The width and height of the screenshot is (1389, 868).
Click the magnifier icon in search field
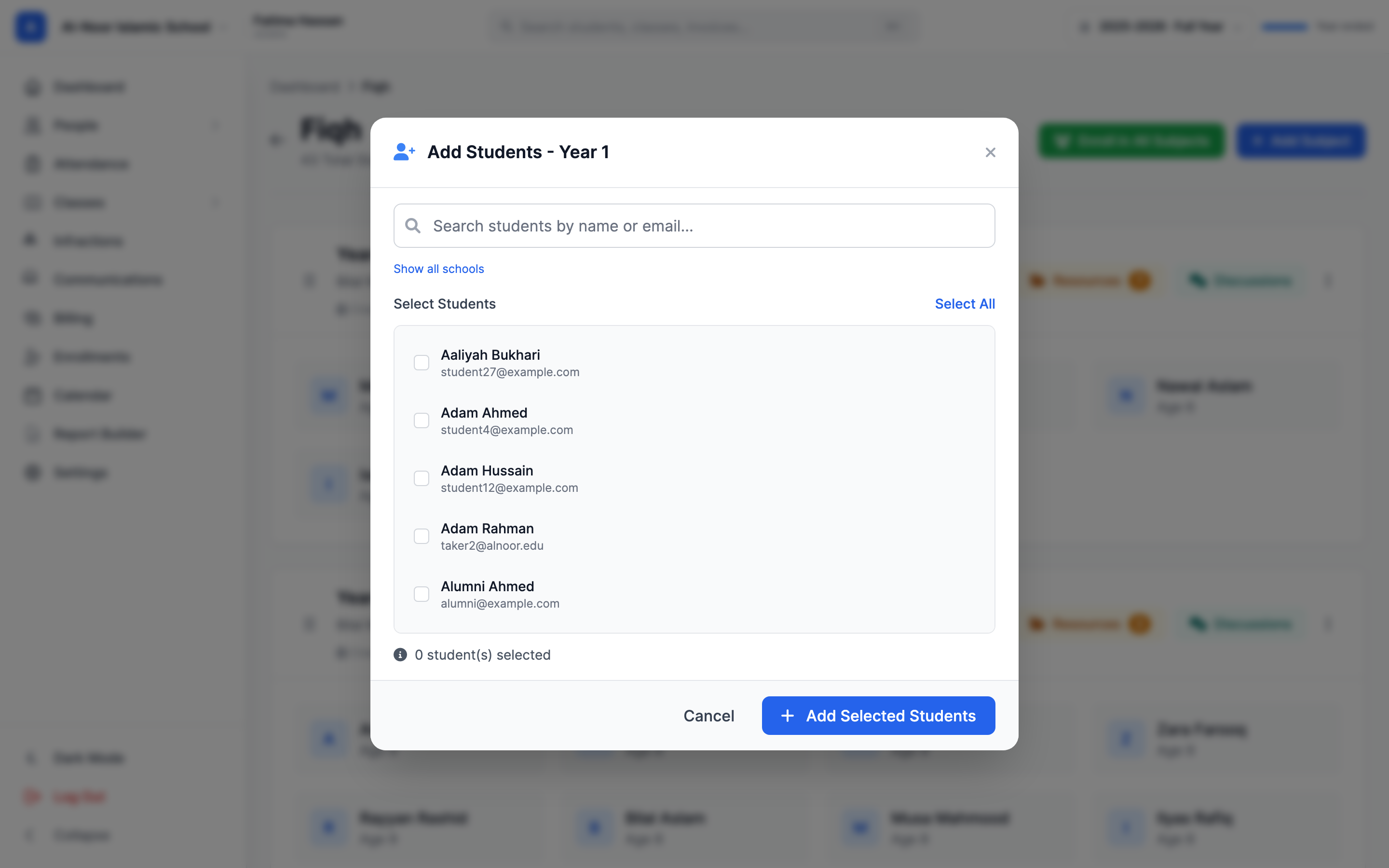click(413, 226)
